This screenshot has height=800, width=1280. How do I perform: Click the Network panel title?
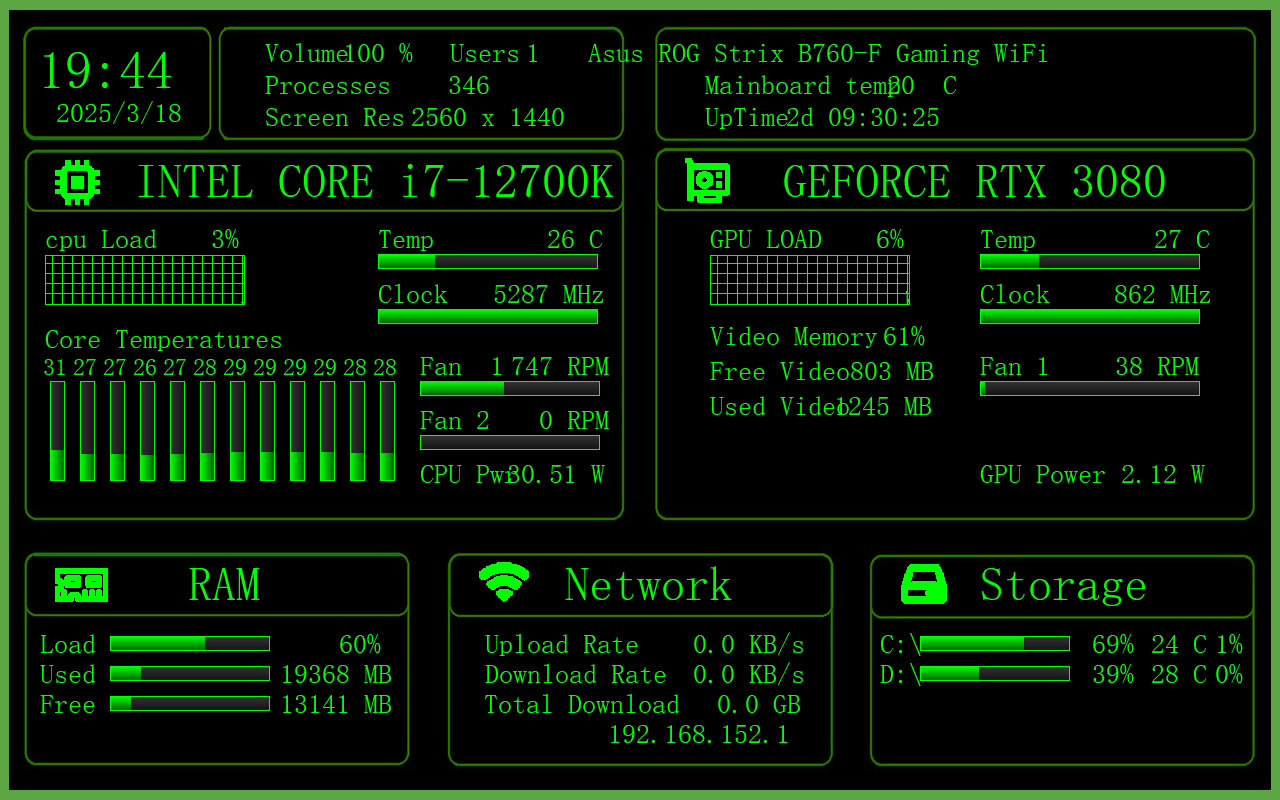[647, 585]
